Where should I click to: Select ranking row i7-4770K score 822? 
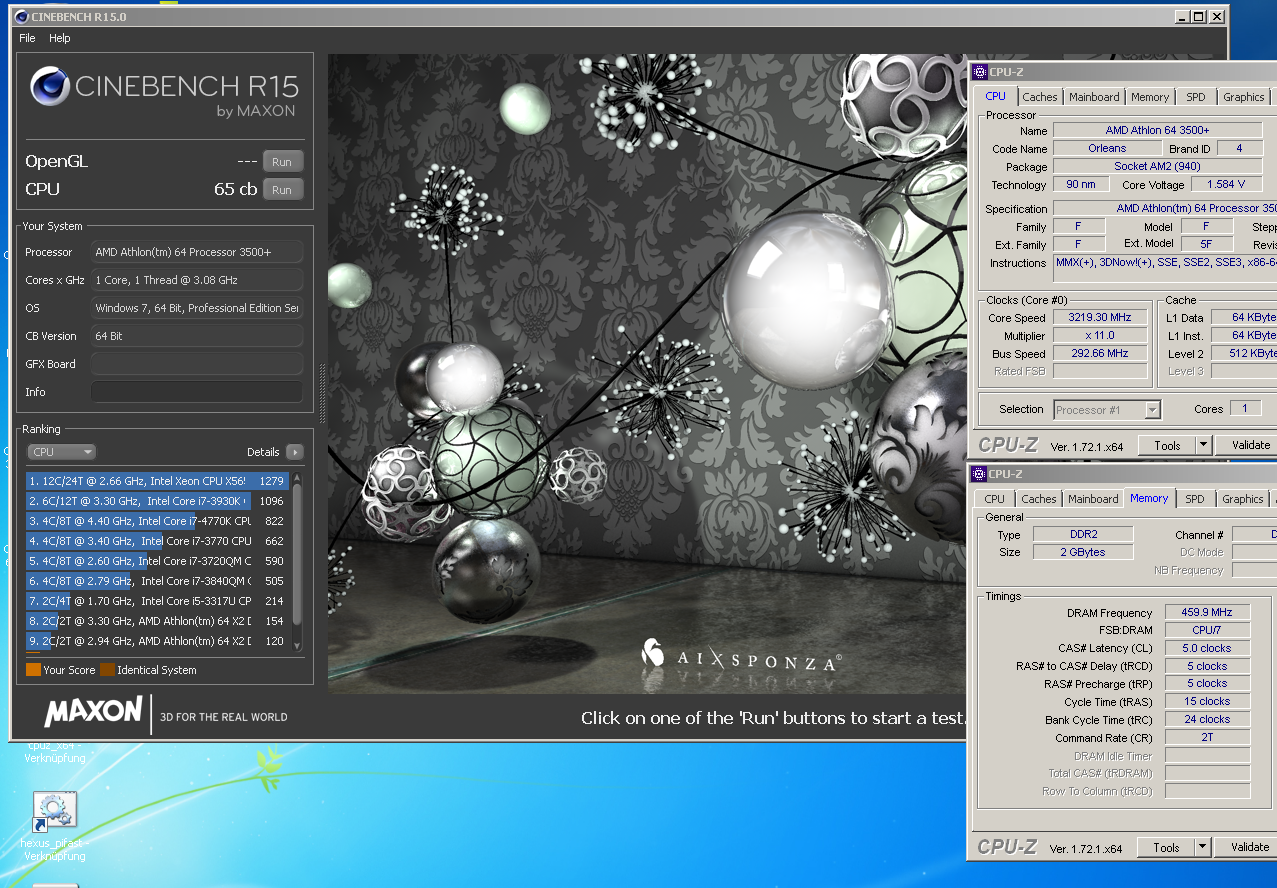click(x=158, y=521)
